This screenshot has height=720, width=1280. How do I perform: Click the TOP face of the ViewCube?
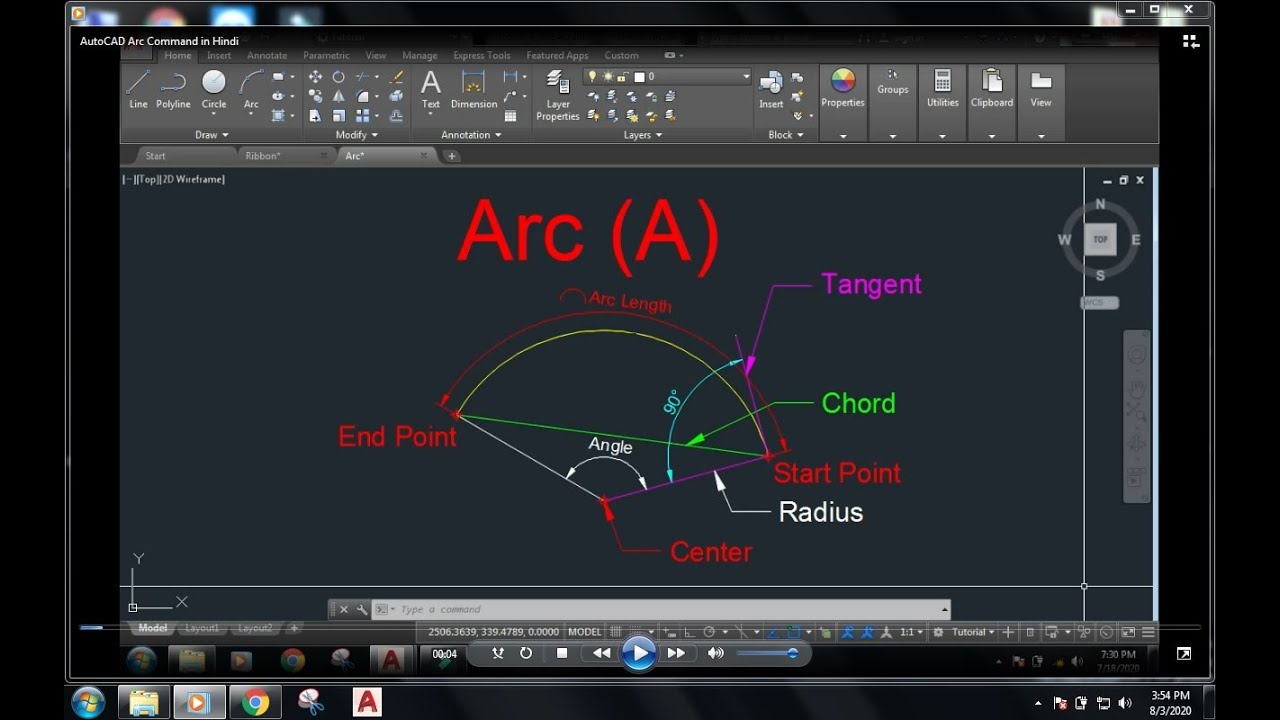coord(1100,239)
